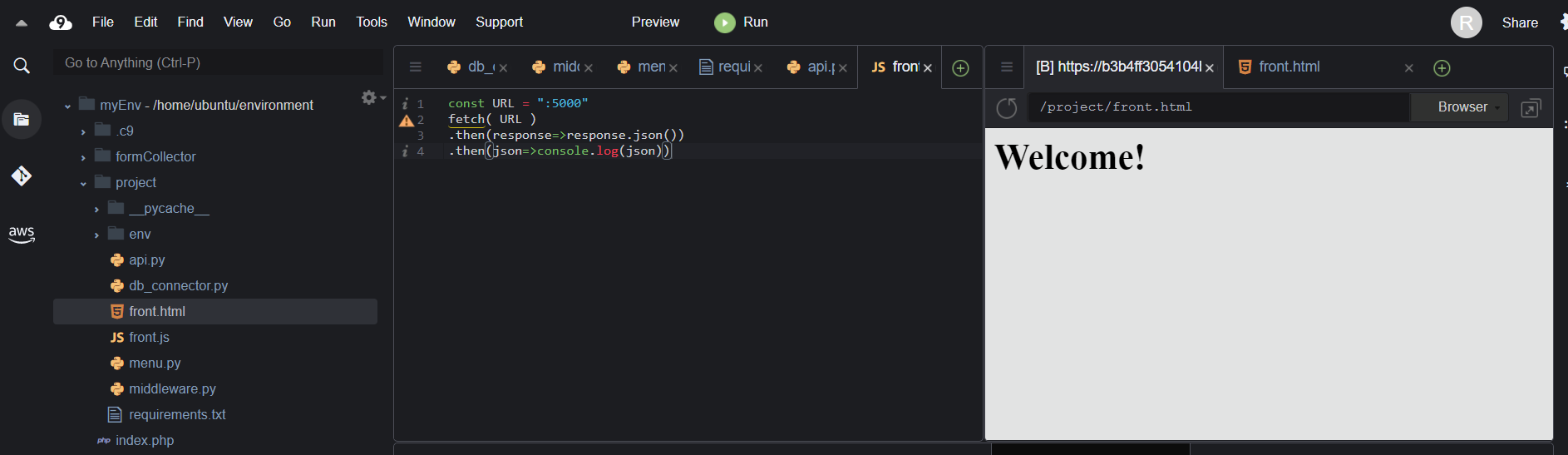Open the Run menu
This screenshot has height=455, width=1568.
(323, 22)
